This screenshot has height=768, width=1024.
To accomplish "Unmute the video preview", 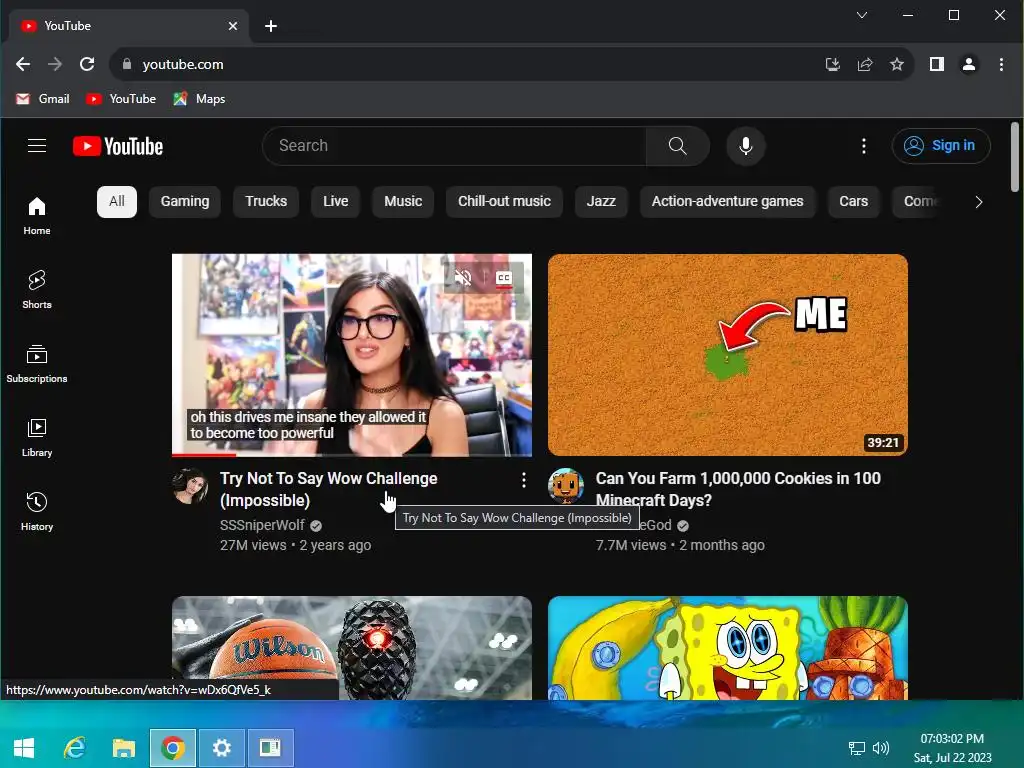I will click(x=463, y=278).
